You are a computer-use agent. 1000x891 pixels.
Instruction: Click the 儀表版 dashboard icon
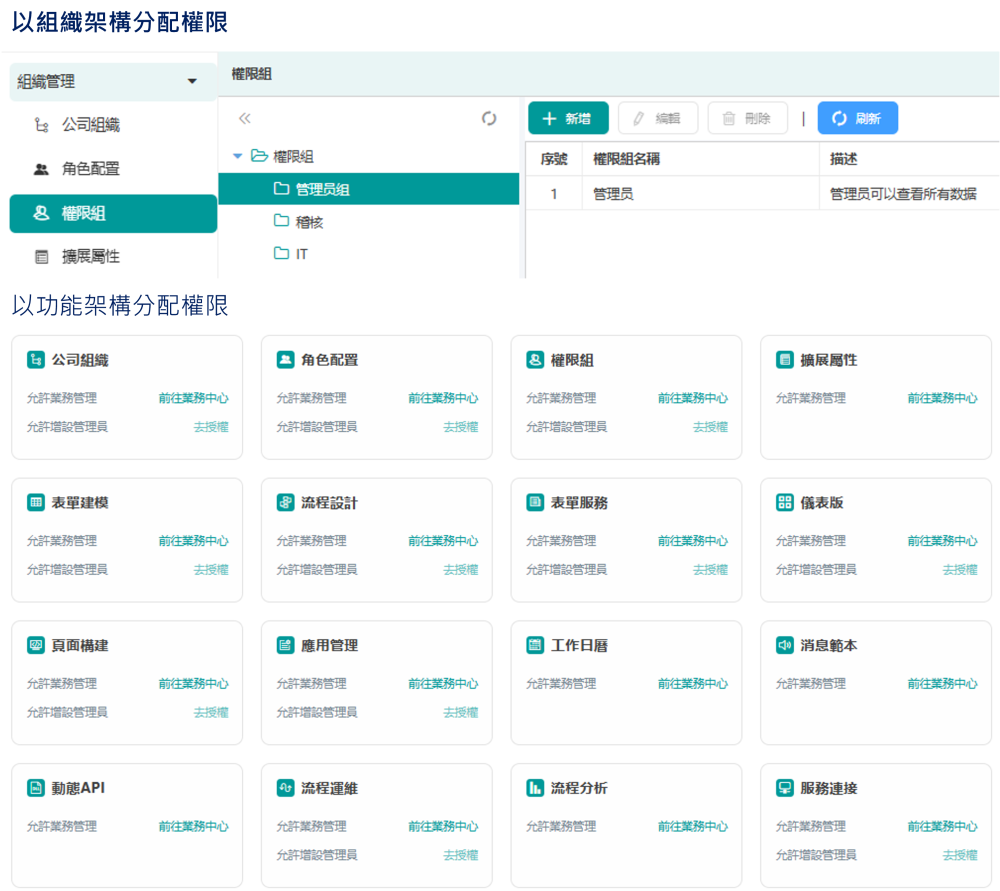785,503
